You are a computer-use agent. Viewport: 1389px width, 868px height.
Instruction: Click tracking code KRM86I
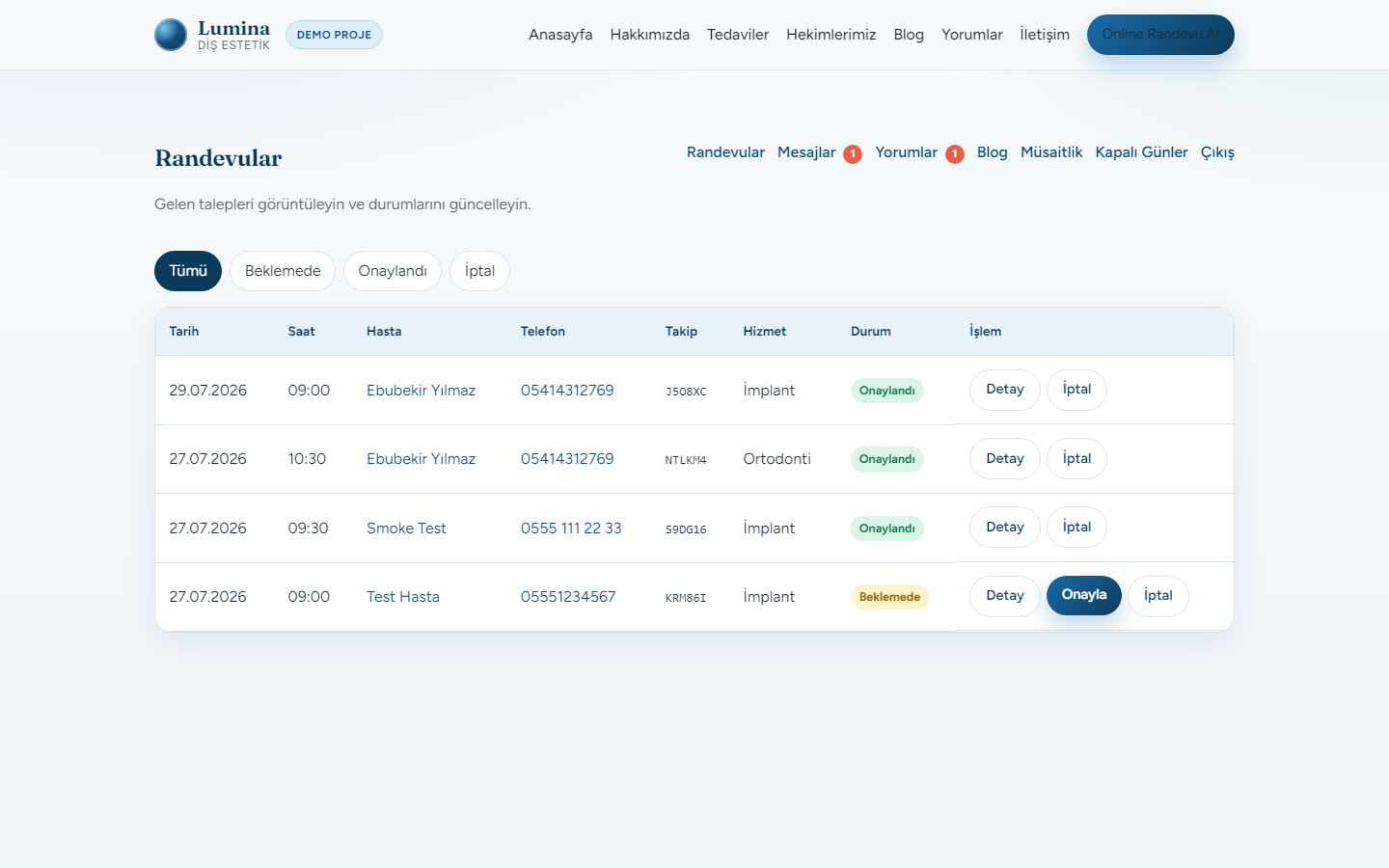tap(686, 598)
